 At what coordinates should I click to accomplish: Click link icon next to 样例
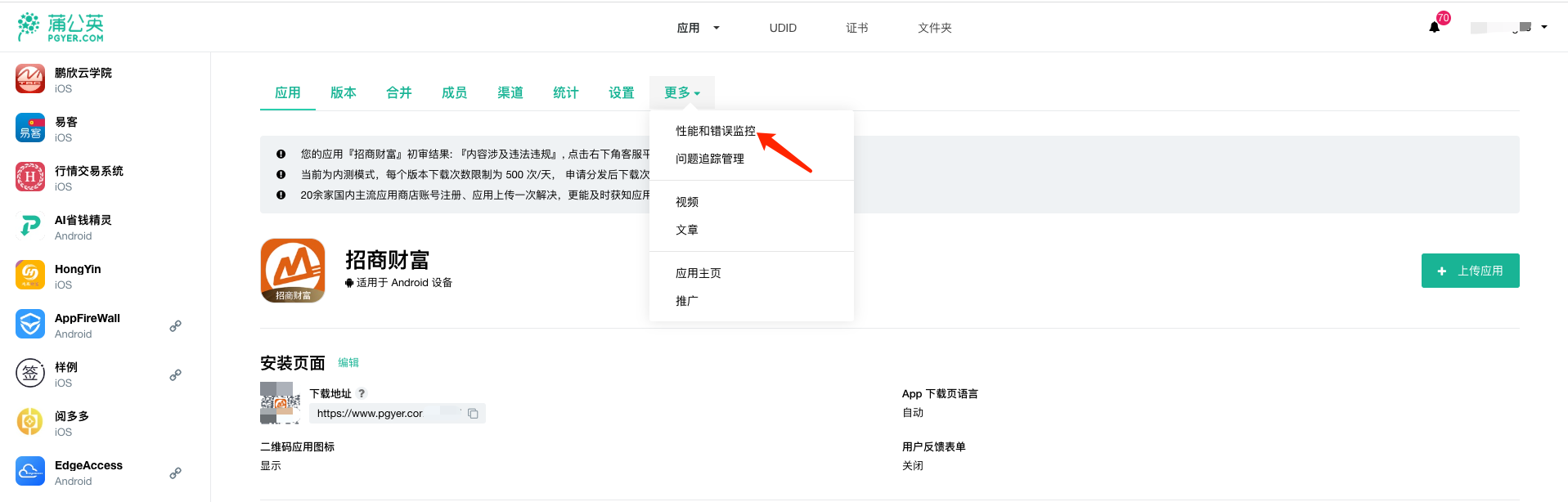[x=175, y=375]
